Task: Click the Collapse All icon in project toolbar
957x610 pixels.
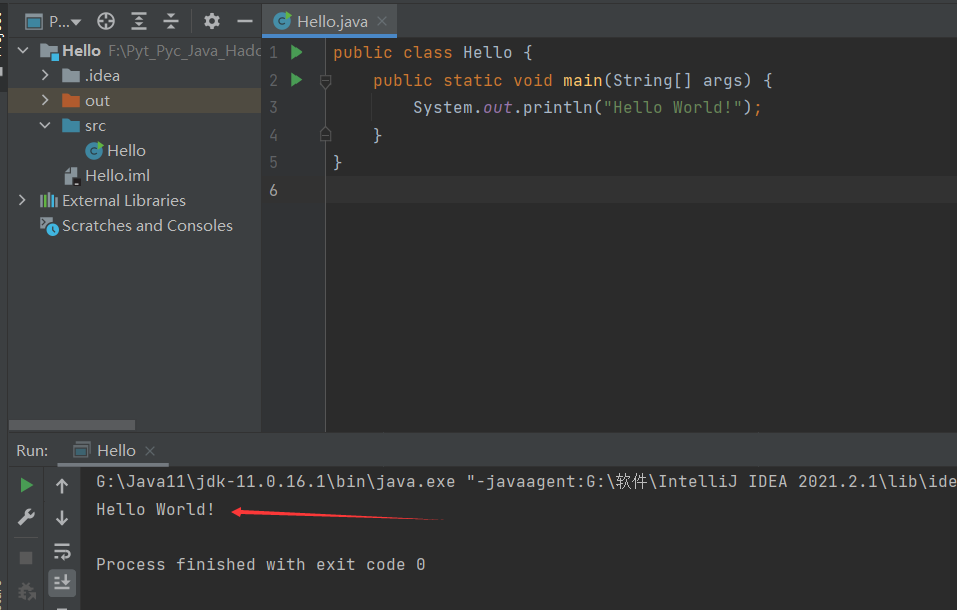Action: pyautogui.click(x=171, y=22)
